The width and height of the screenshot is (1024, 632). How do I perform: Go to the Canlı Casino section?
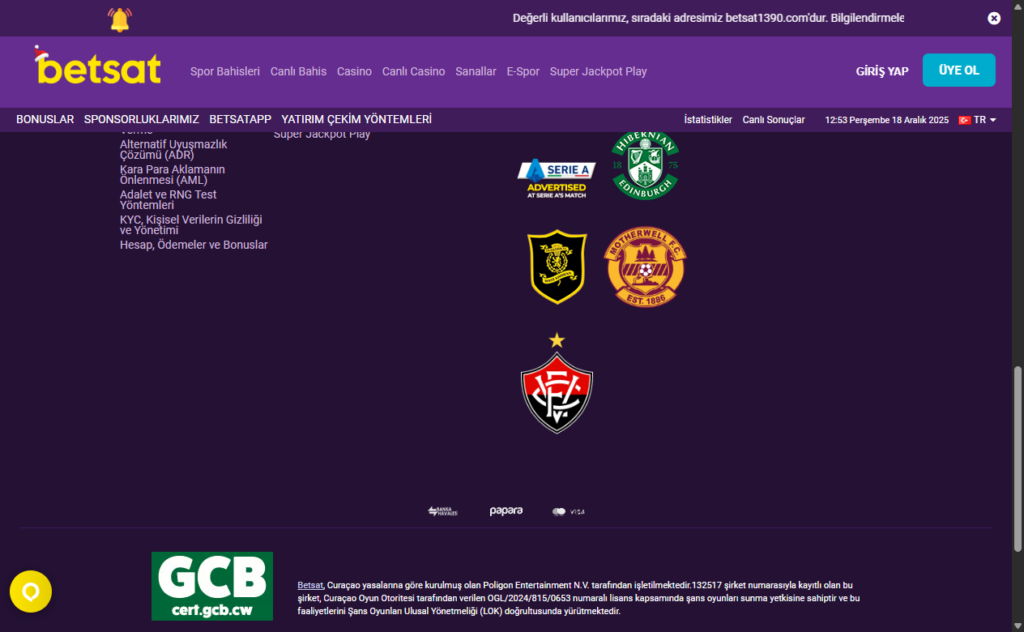click(x=413, y=72)
